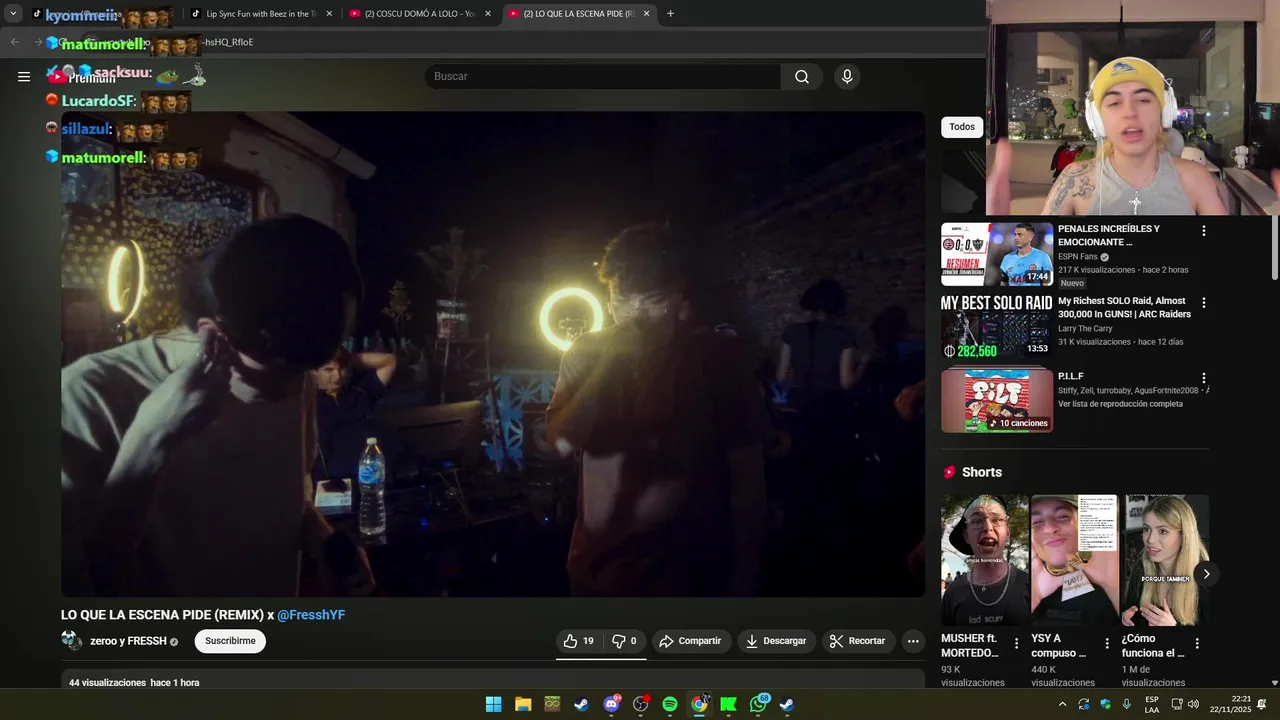The height and width of the screenshot is (720, 1280).
Task: Click the Compartir share button
Action: pyautogui.click(x=690, y=641)
